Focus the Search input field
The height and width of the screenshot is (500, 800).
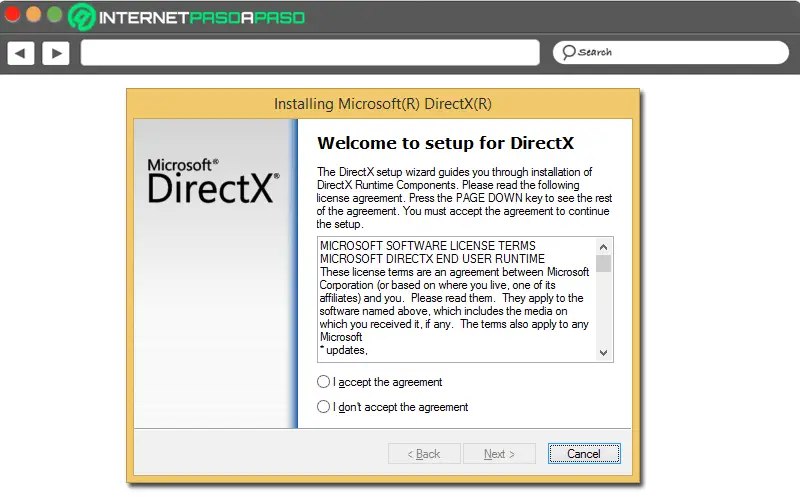click(x=670, y=53)
